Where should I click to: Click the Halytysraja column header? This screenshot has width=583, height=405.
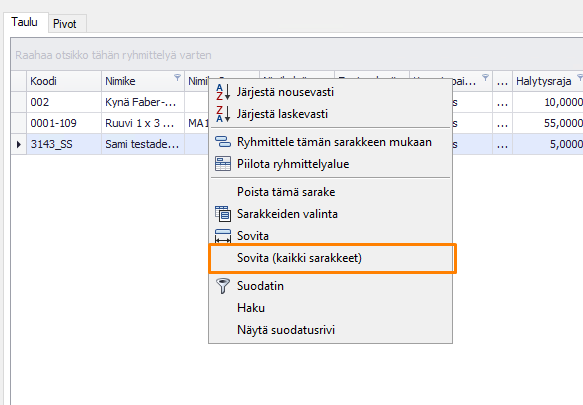[548, 81]
